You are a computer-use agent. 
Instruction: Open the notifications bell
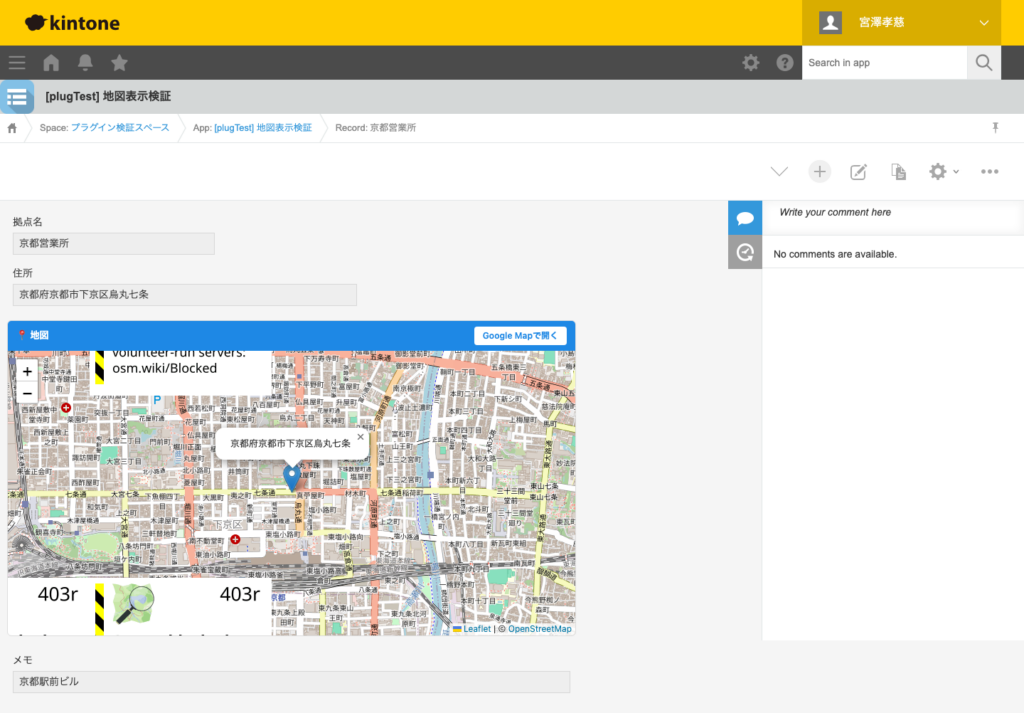[85, 62]
